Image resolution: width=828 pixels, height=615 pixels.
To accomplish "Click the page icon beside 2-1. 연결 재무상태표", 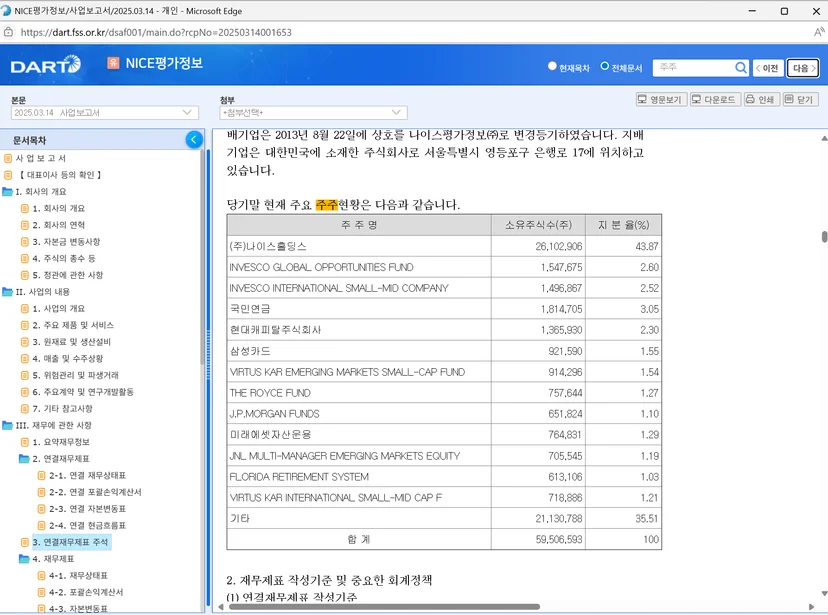I will [x=41, y=476].
